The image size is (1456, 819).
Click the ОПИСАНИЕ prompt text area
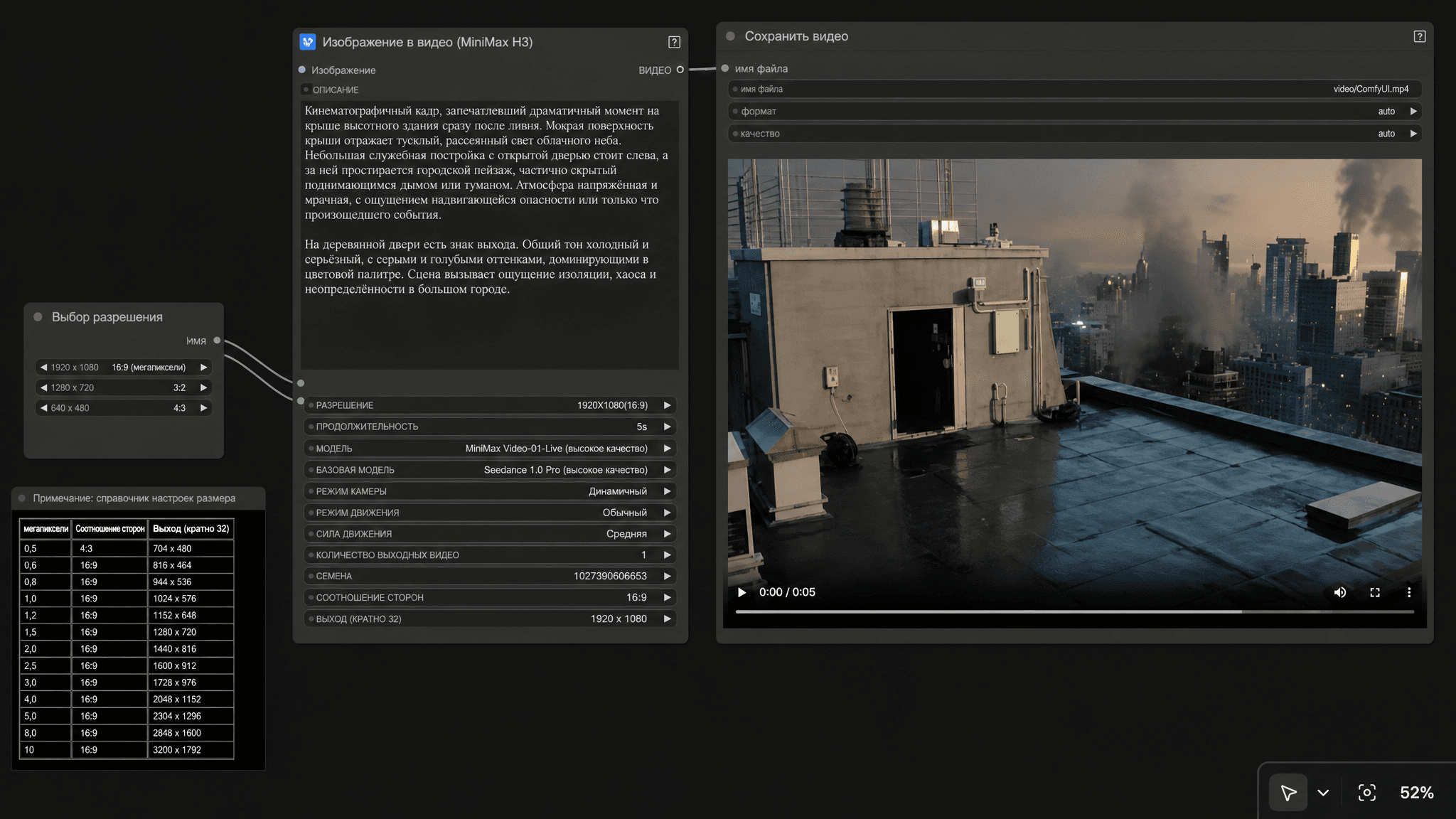490,235
